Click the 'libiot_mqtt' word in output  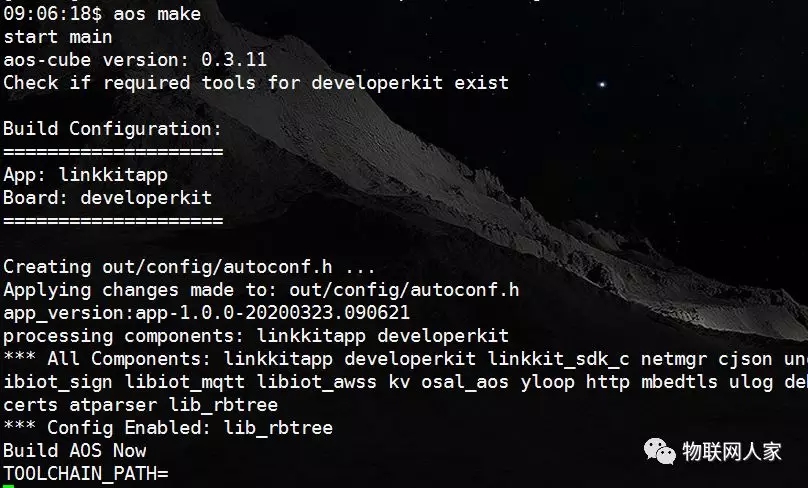(x=184, y=382)
